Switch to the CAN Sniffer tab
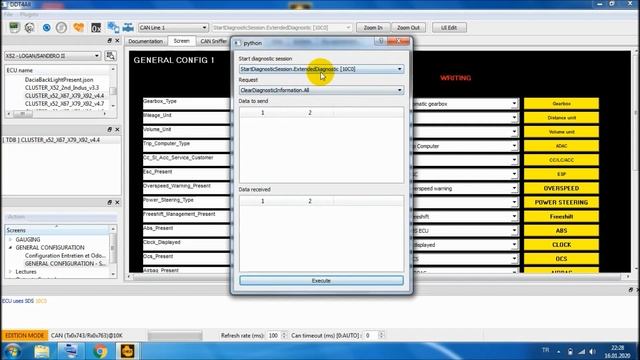 click(213, 41)
